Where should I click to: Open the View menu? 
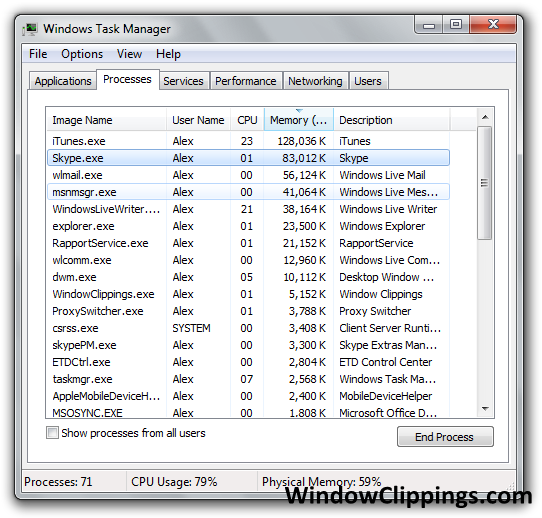tap(129, 54)
